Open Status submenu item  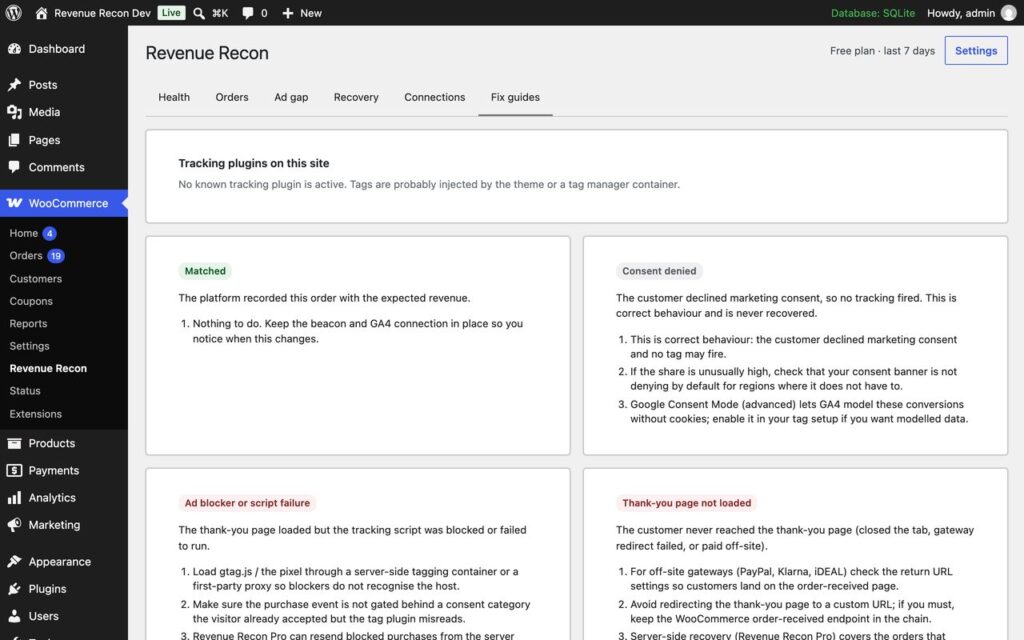tap(25, 391)
